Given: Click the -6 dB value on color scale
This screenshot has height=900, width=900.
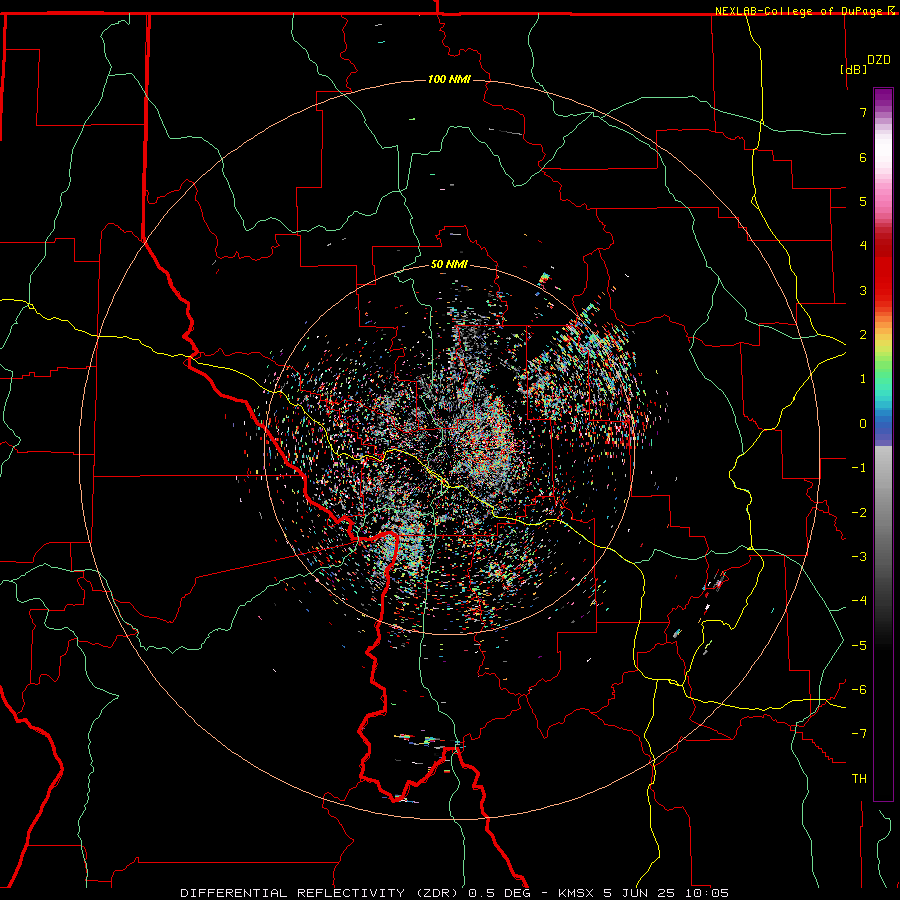Looking at the screenshot, I should tap(859, 690).
